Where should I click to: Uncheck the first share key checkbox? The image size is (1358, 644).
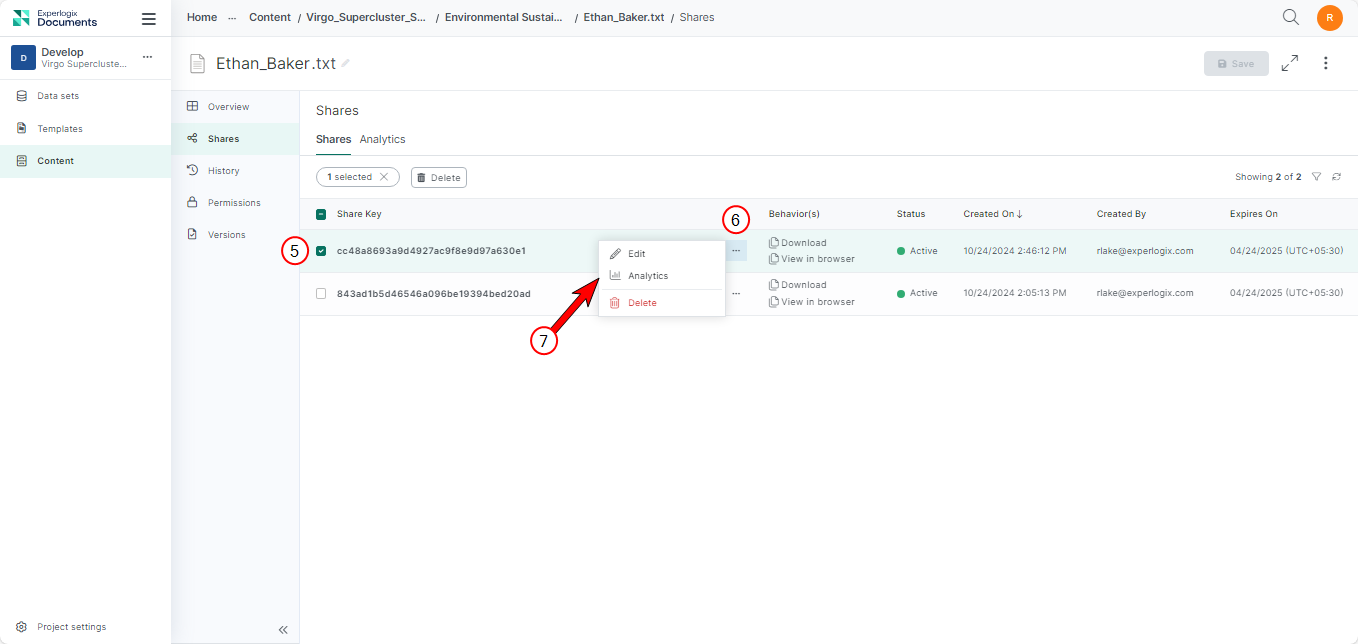click(321, 251)
